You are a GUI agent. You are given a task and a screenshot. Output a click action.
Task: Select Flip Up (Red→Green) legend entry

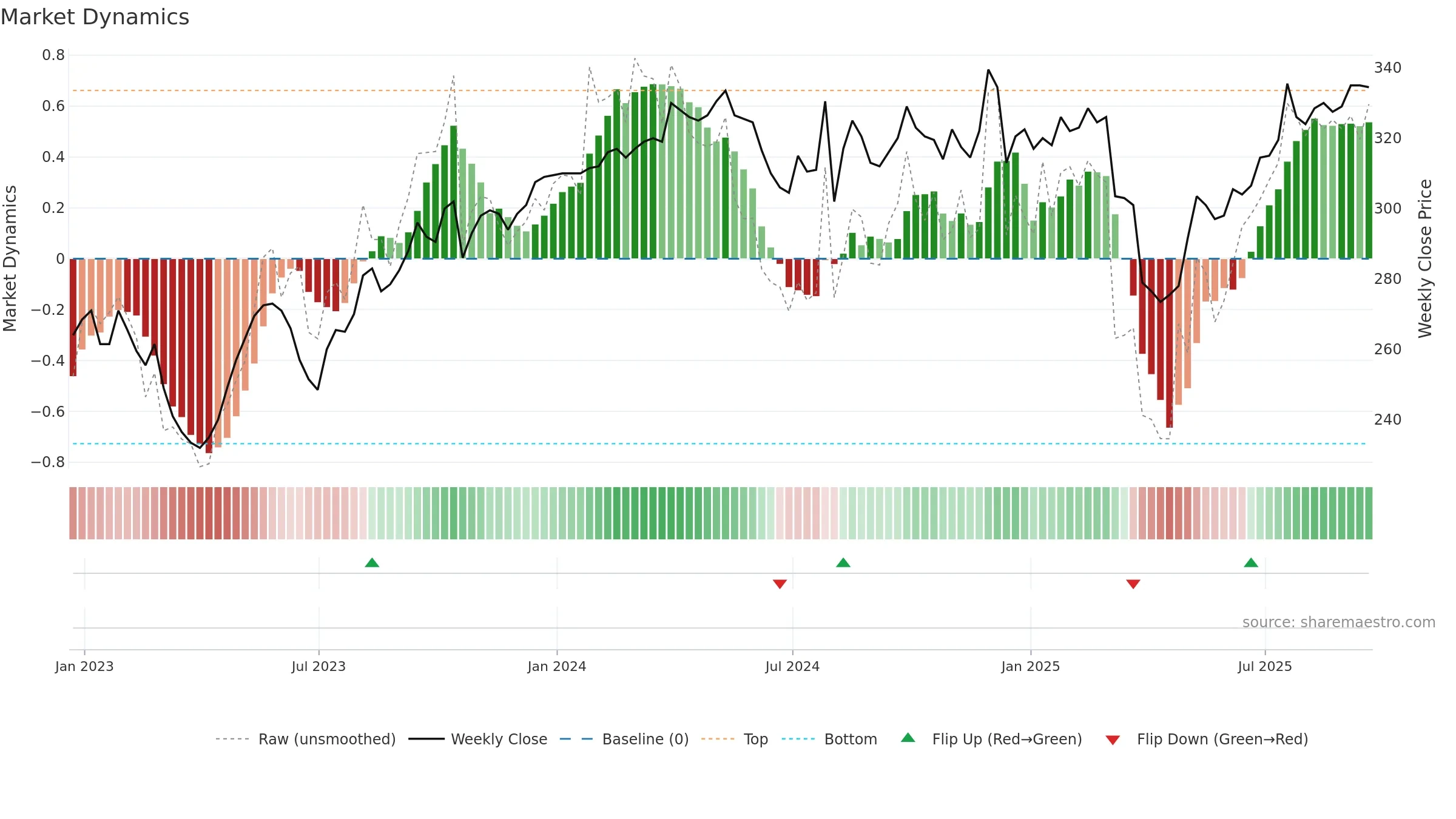coord(991,739)
